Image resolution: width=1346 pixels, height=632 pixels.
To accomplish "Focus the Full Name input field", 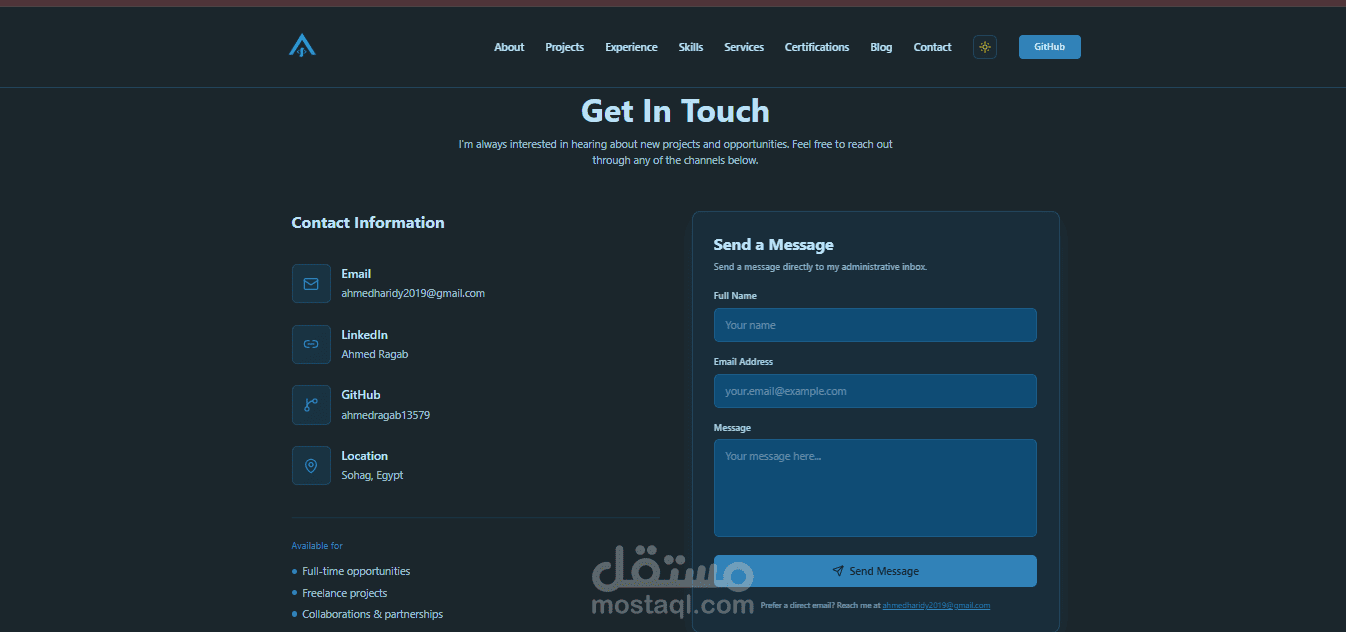I will pyautogui.click(x=875, y=325).
